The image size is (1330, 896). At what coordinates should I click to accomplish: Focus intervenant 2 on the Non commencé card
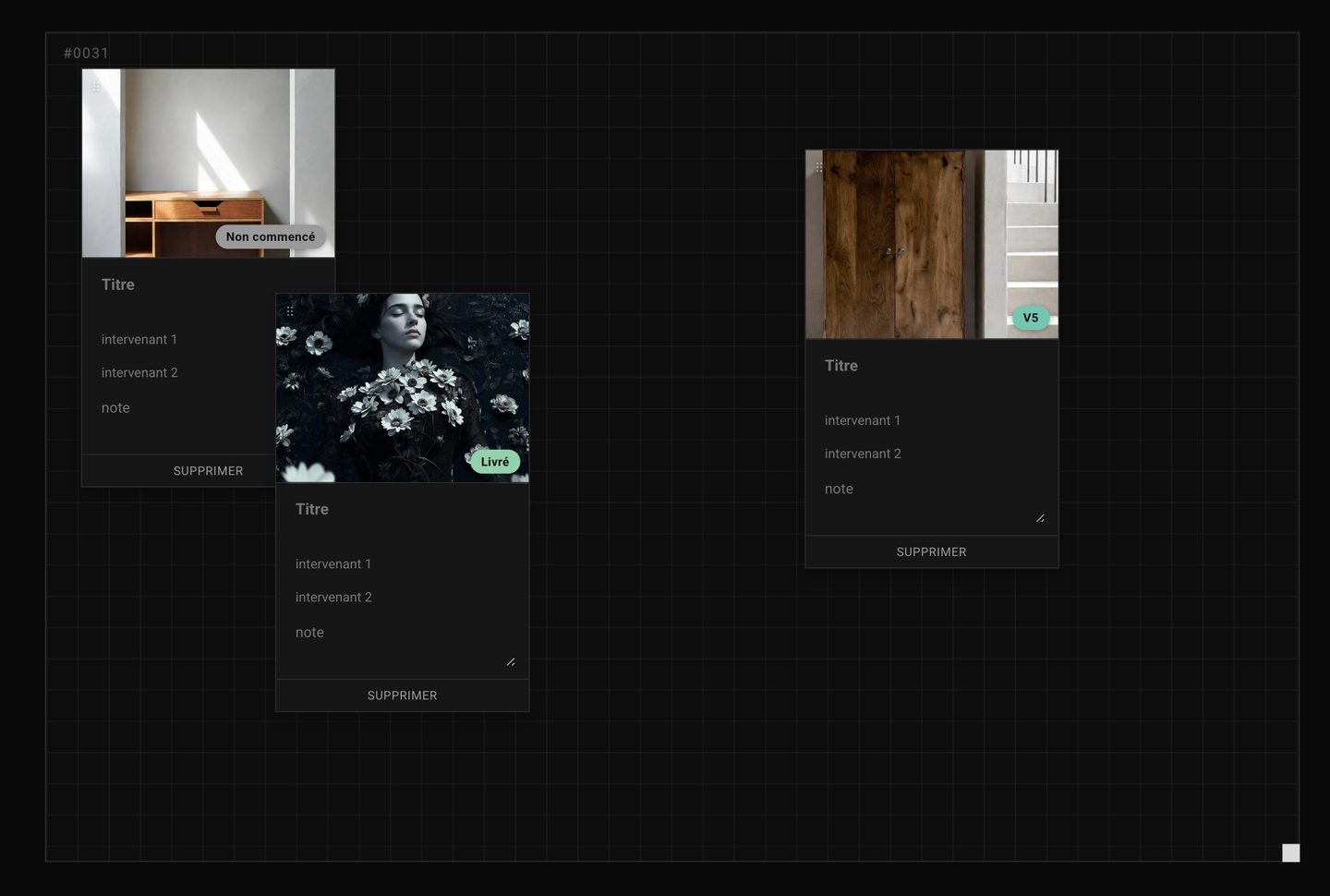188,372
